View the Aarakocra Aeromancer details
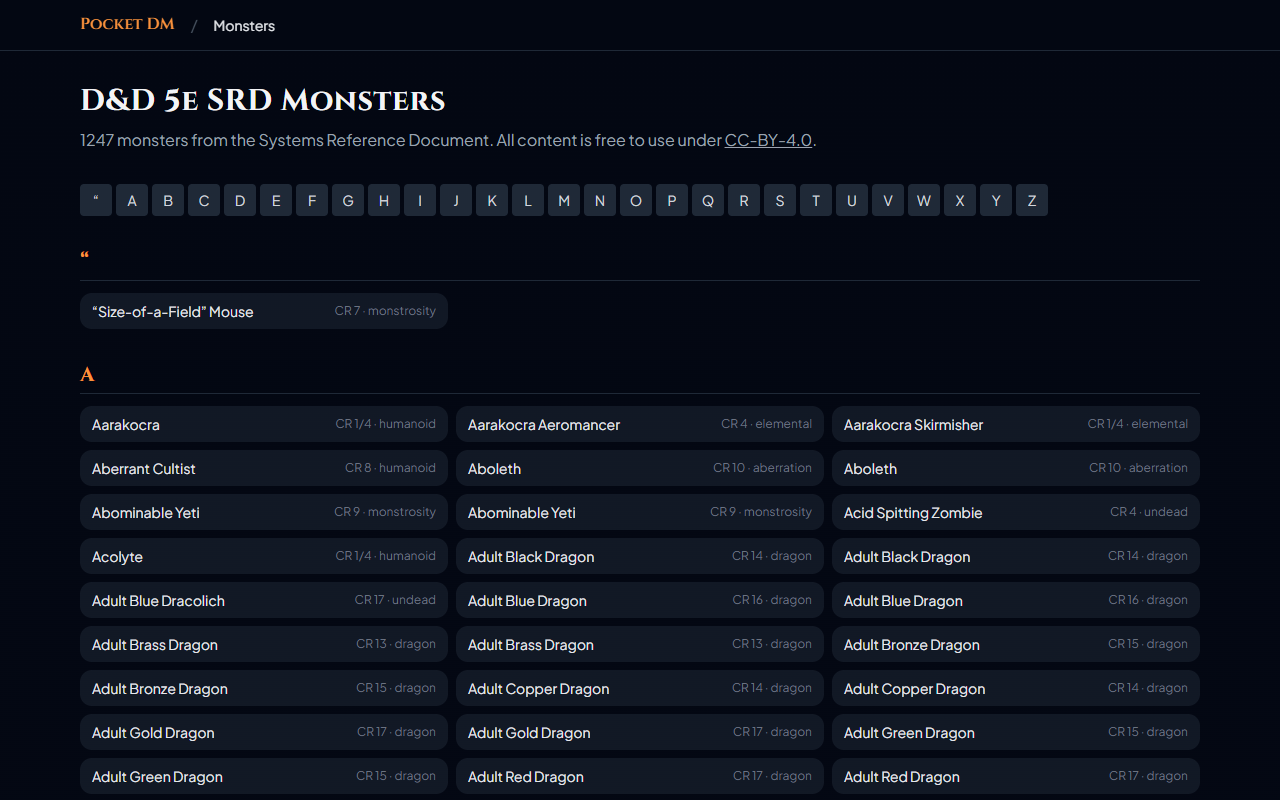Viewport: 1280px width, 800px height. coord(639,423)
